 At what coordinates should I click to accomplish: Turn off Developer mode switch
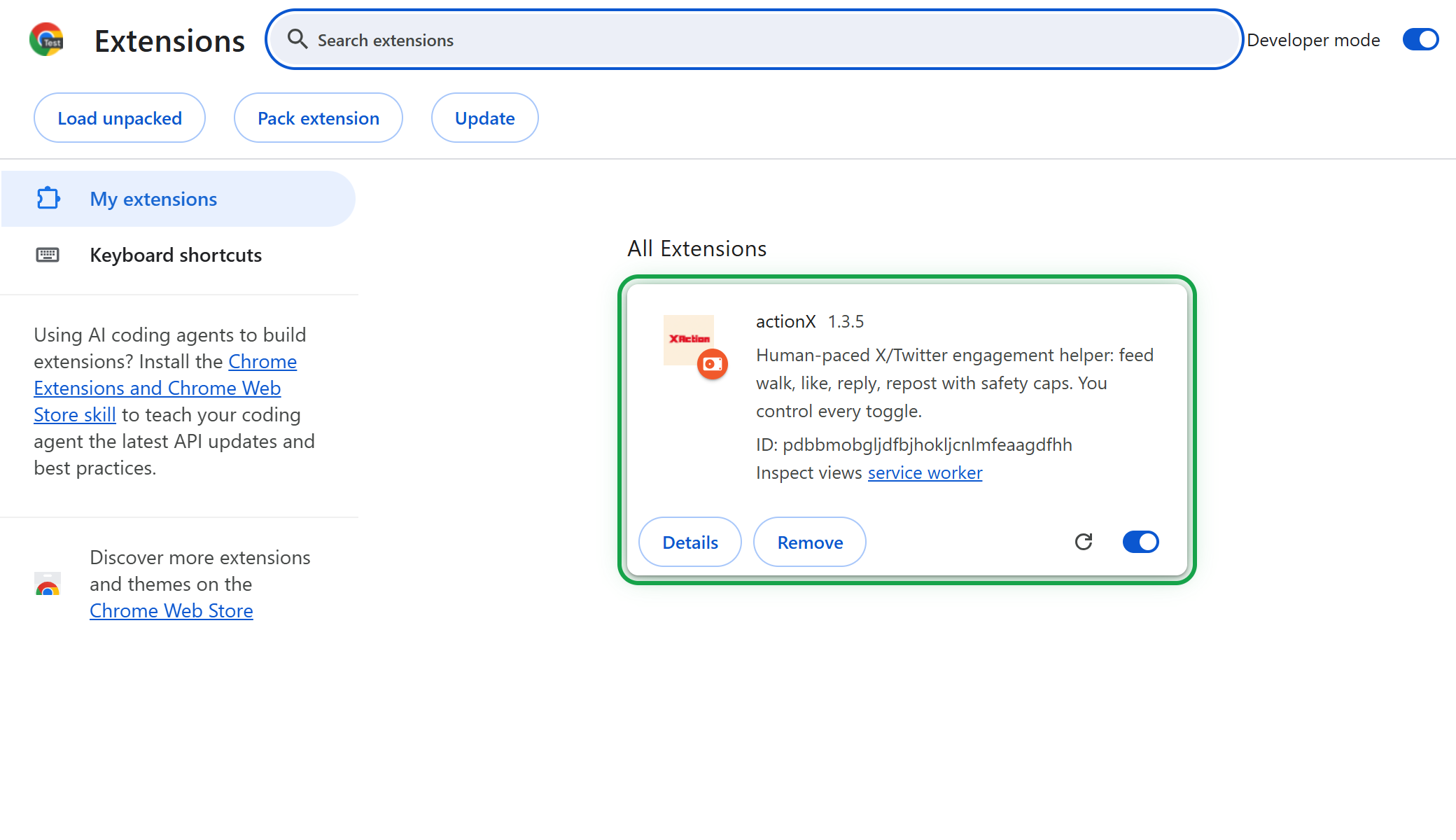click(1420, 39)
